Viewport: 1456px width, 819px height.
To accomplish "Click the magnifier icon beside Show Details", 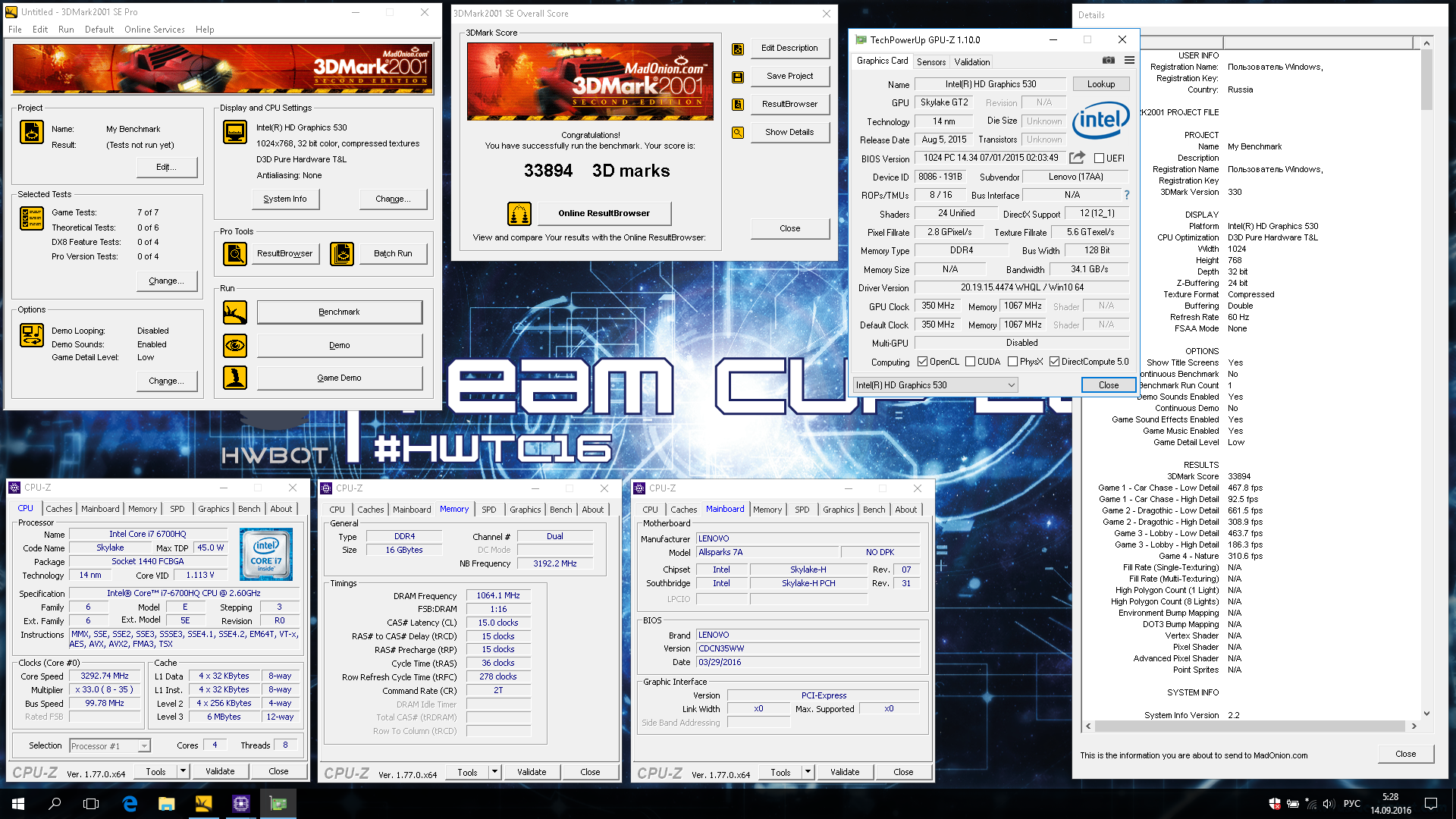I will [x=737, y=132].
